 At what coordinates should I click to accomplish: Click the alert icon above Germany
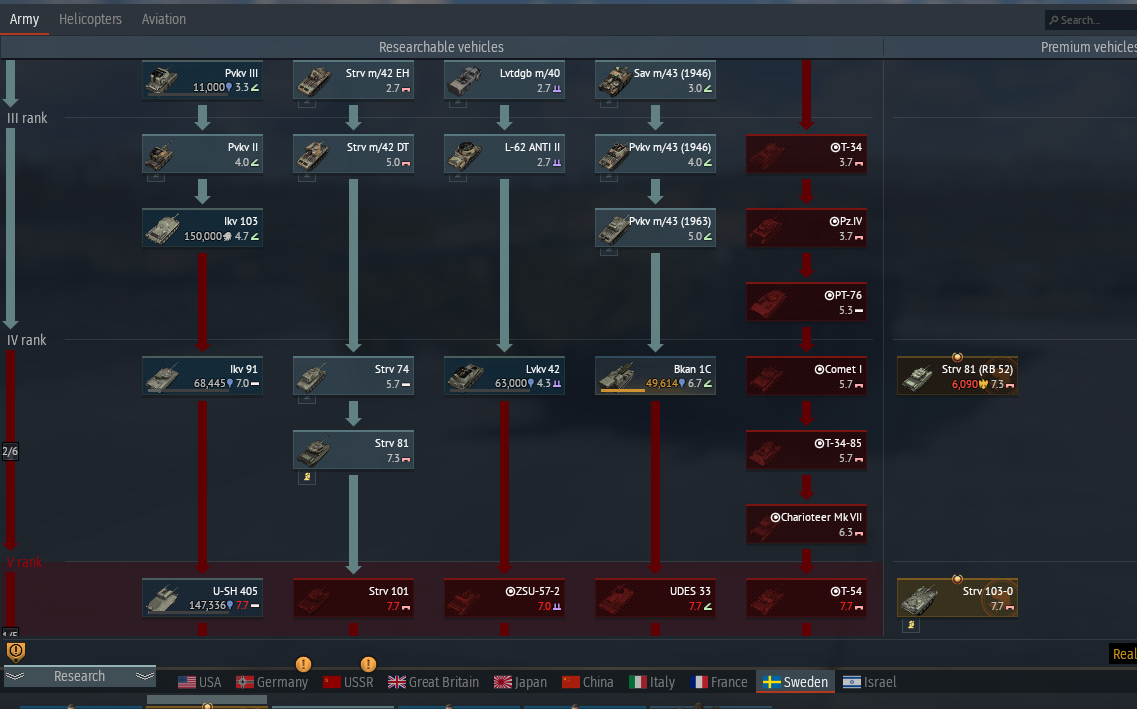click(x=303, y=664)
